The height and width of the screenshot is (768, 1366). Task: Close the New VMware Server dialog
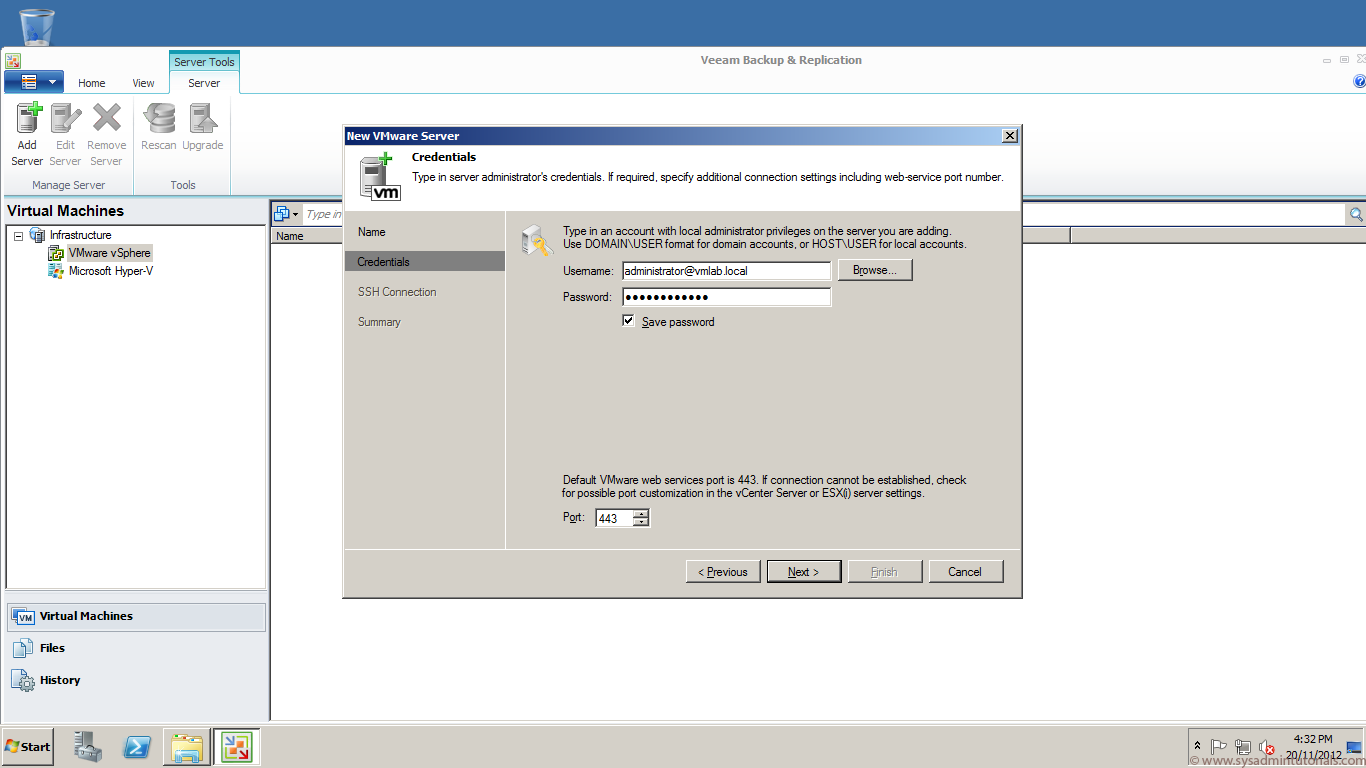(x=1010, y=136)
